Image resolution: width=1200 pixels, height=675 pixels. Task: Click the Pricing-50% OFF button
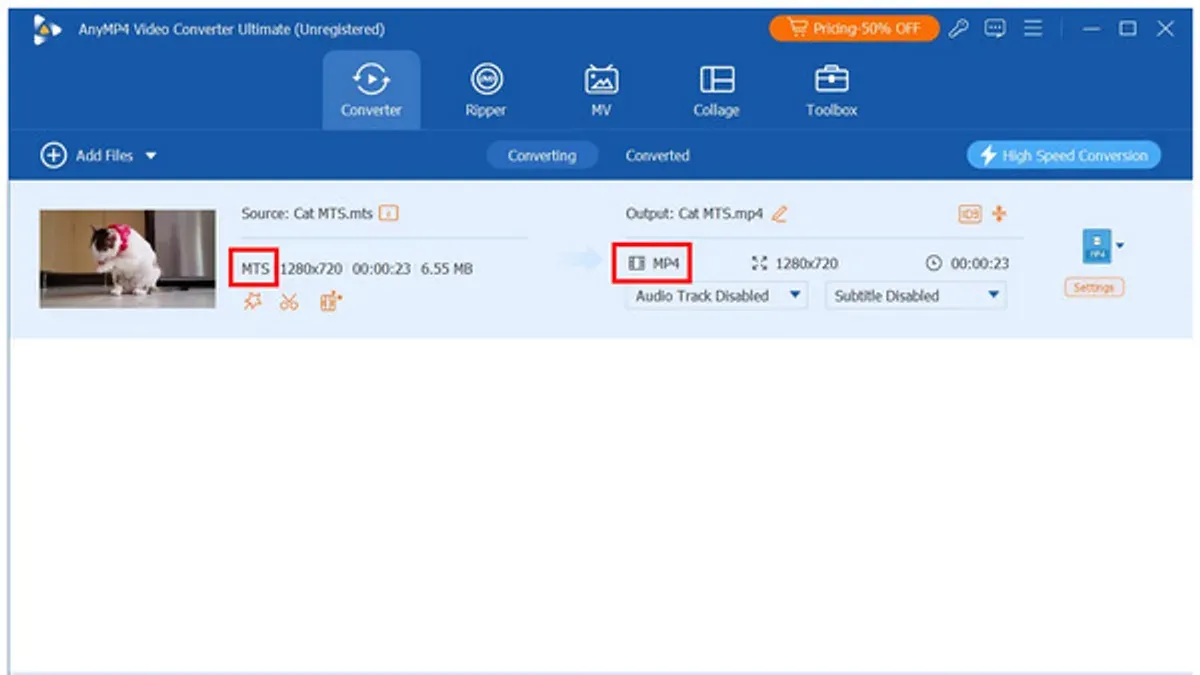pyautogui.click(x=854, y=29)
